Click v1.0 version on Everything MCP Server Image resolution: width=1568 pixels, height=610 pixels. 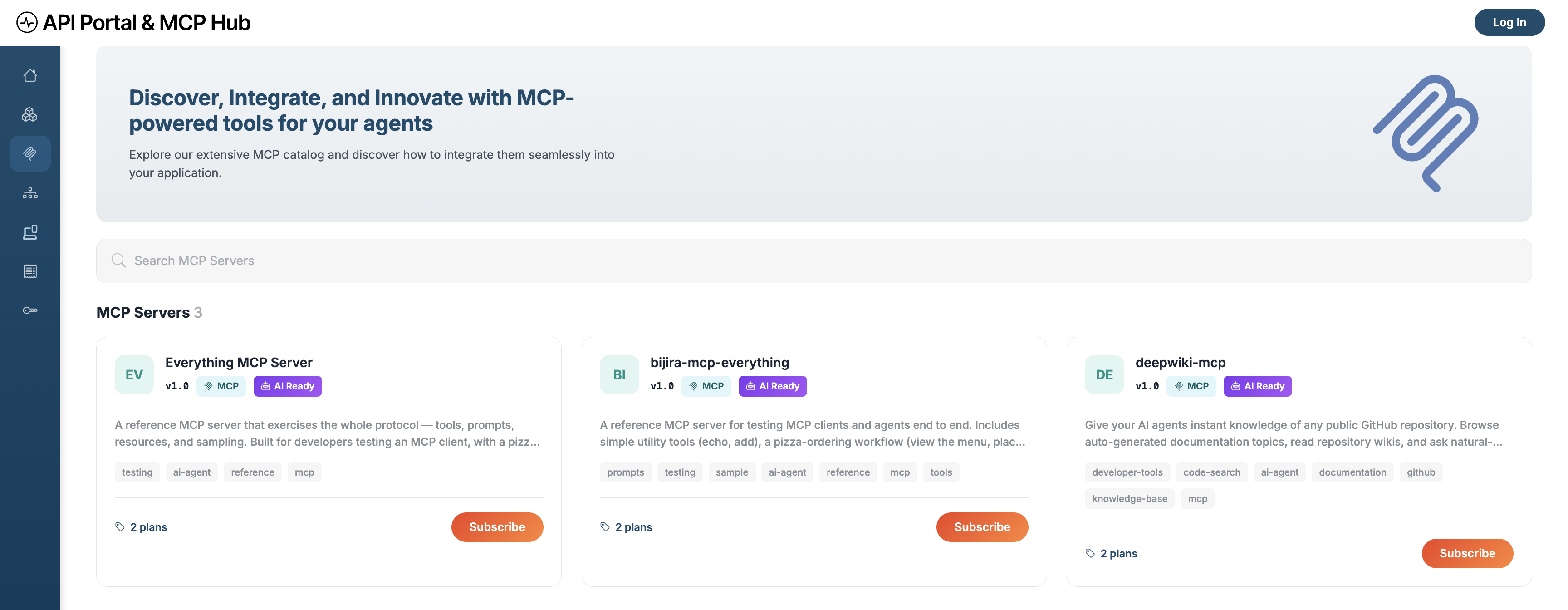pos(177,386)
